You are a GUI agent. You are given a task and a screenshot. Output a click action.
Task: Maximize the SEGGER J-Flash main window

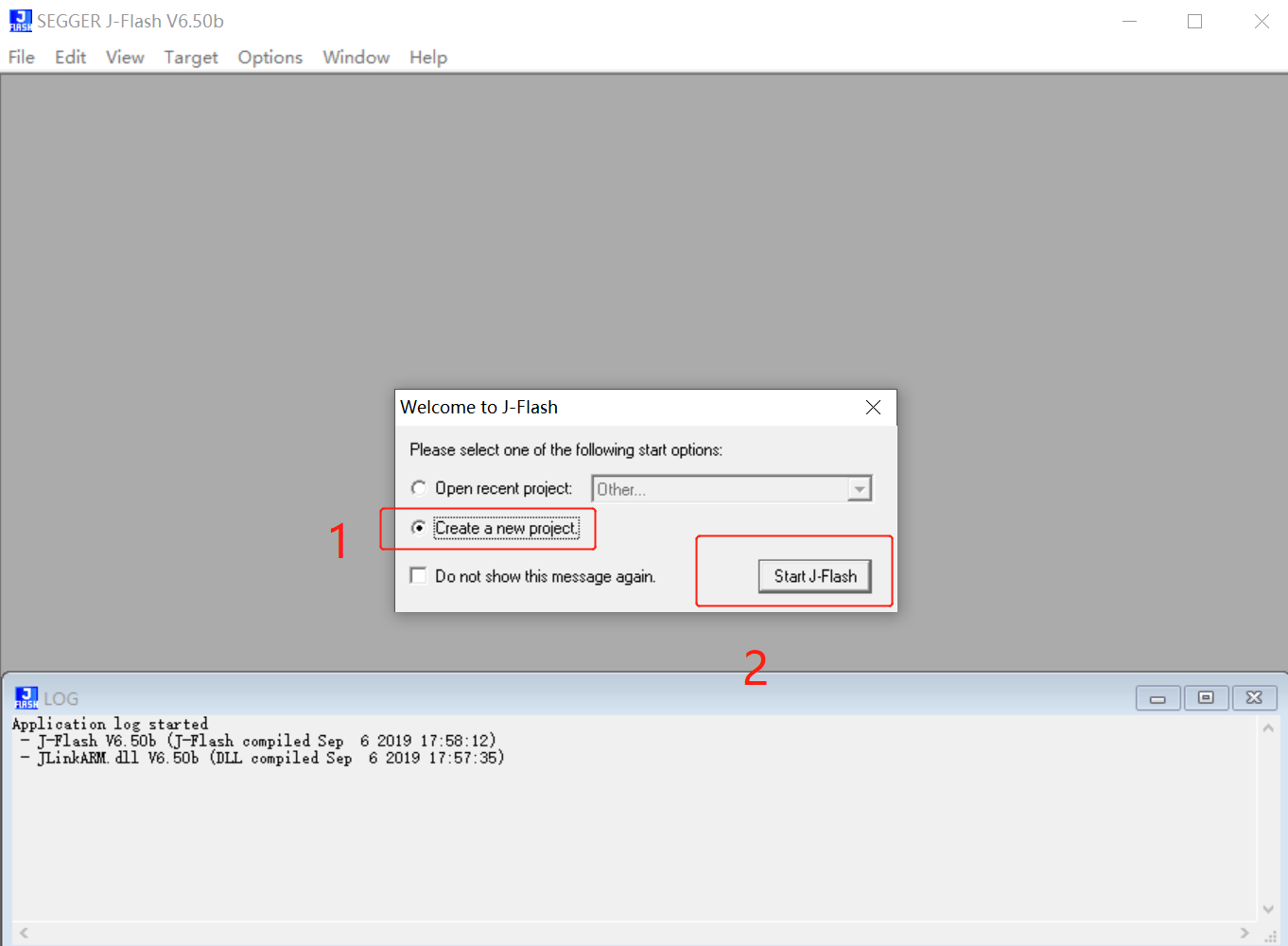(x=1195, y=21)
